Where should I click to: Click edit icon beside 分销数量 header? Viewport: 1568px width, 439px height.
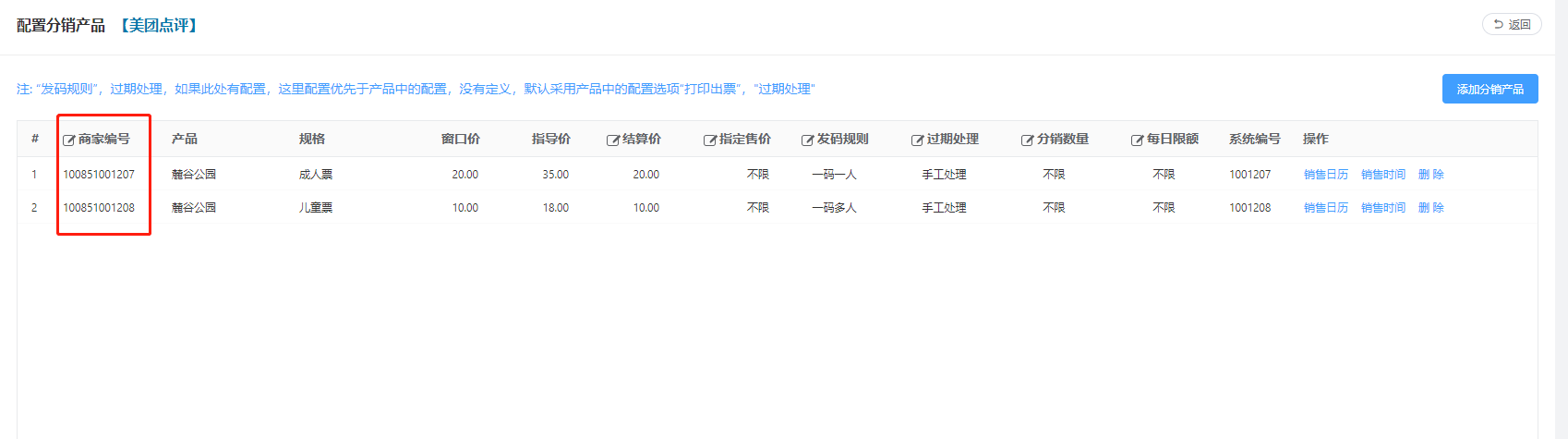1027,140
